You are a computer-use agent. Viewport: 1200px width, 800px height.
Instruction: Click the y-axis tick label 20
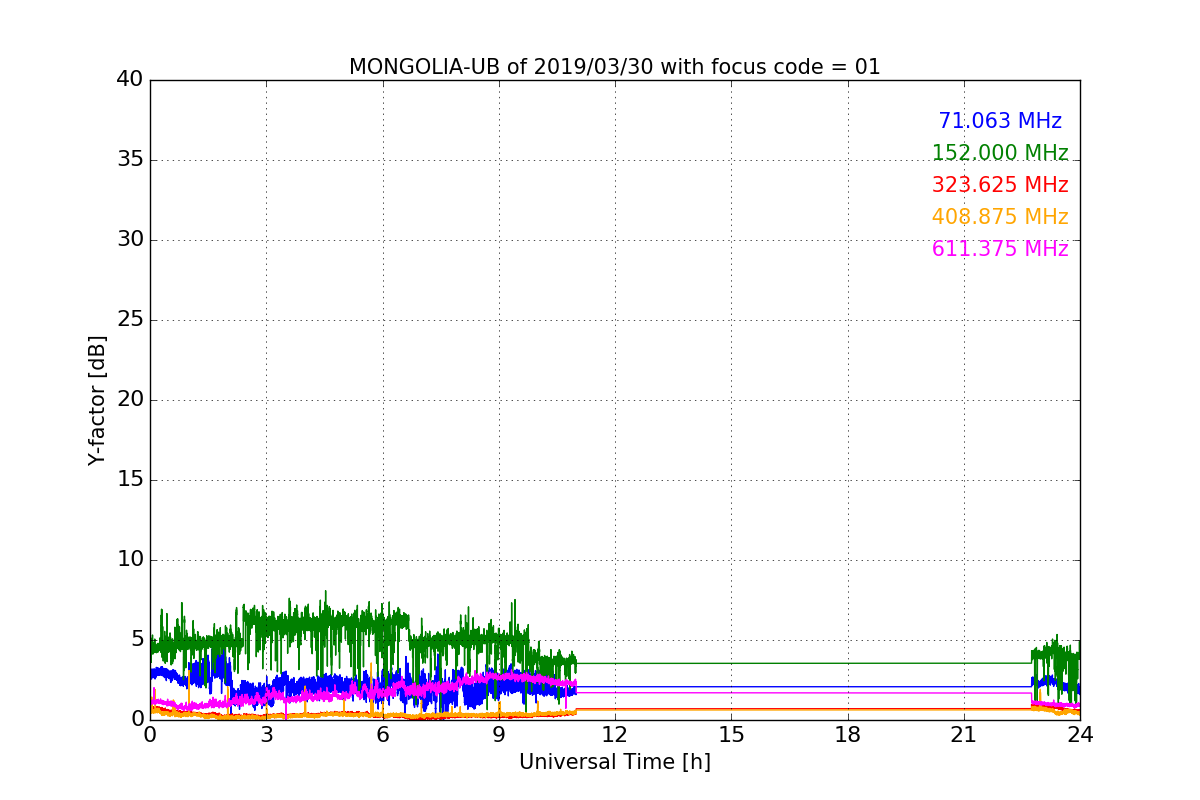[130, 399]
